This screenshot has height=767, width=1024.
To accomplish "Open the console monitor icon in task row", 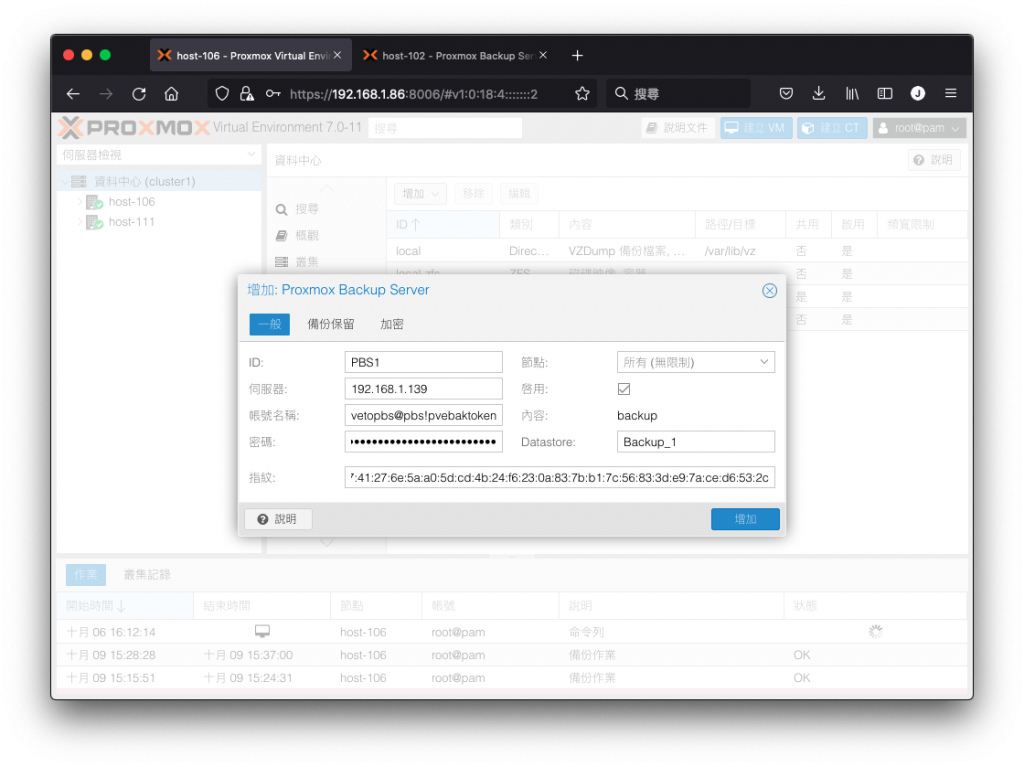I will [262, 631].
